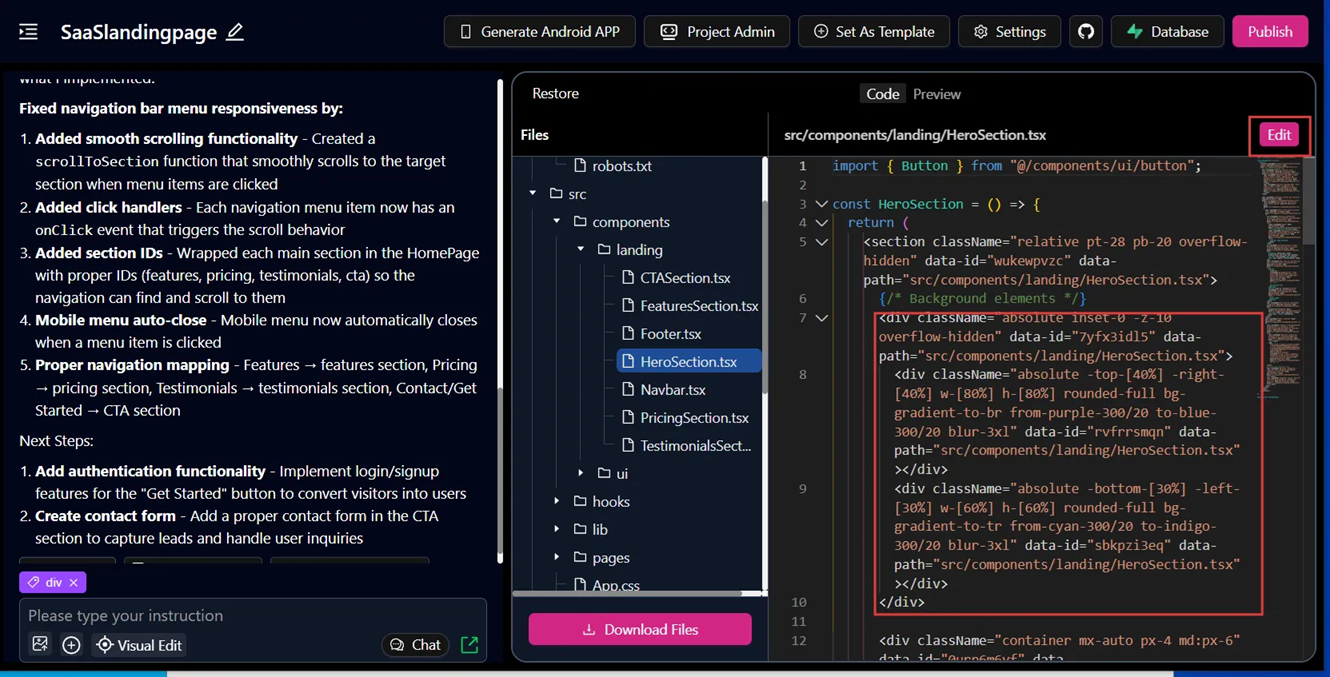Fold the code block at line 7

(x=821, y=318)
